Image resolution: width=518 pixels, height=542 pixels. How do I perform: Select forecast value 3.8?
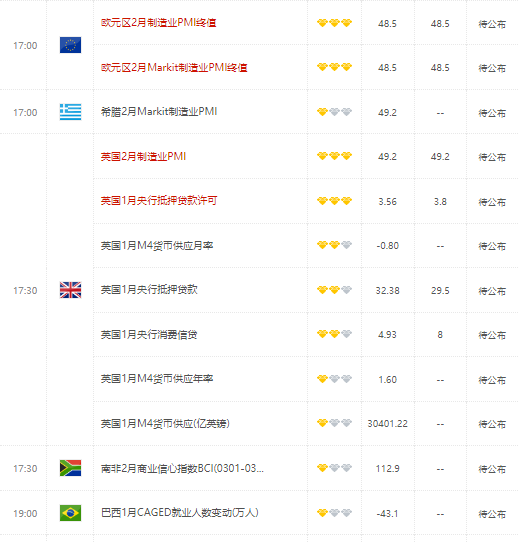(440, 202)
